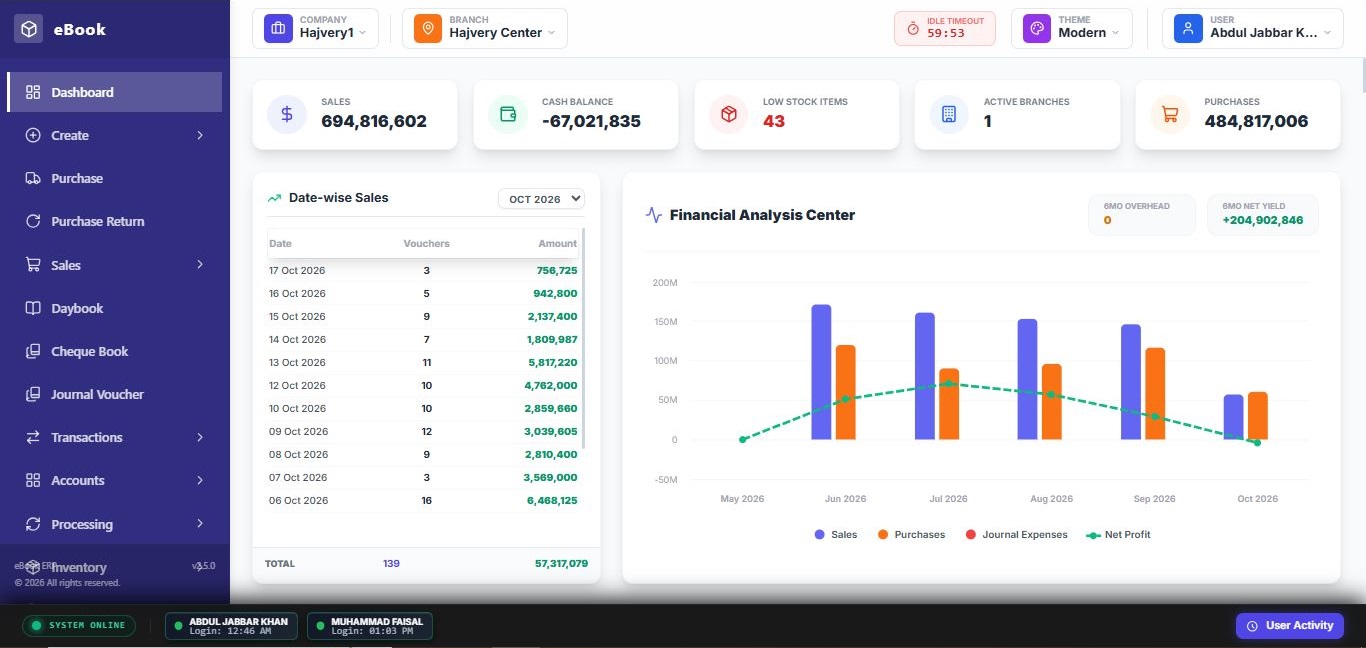Click the Date-wise Sales trend icon
Screen dimensions: 1366x648
tap(275, 198)
